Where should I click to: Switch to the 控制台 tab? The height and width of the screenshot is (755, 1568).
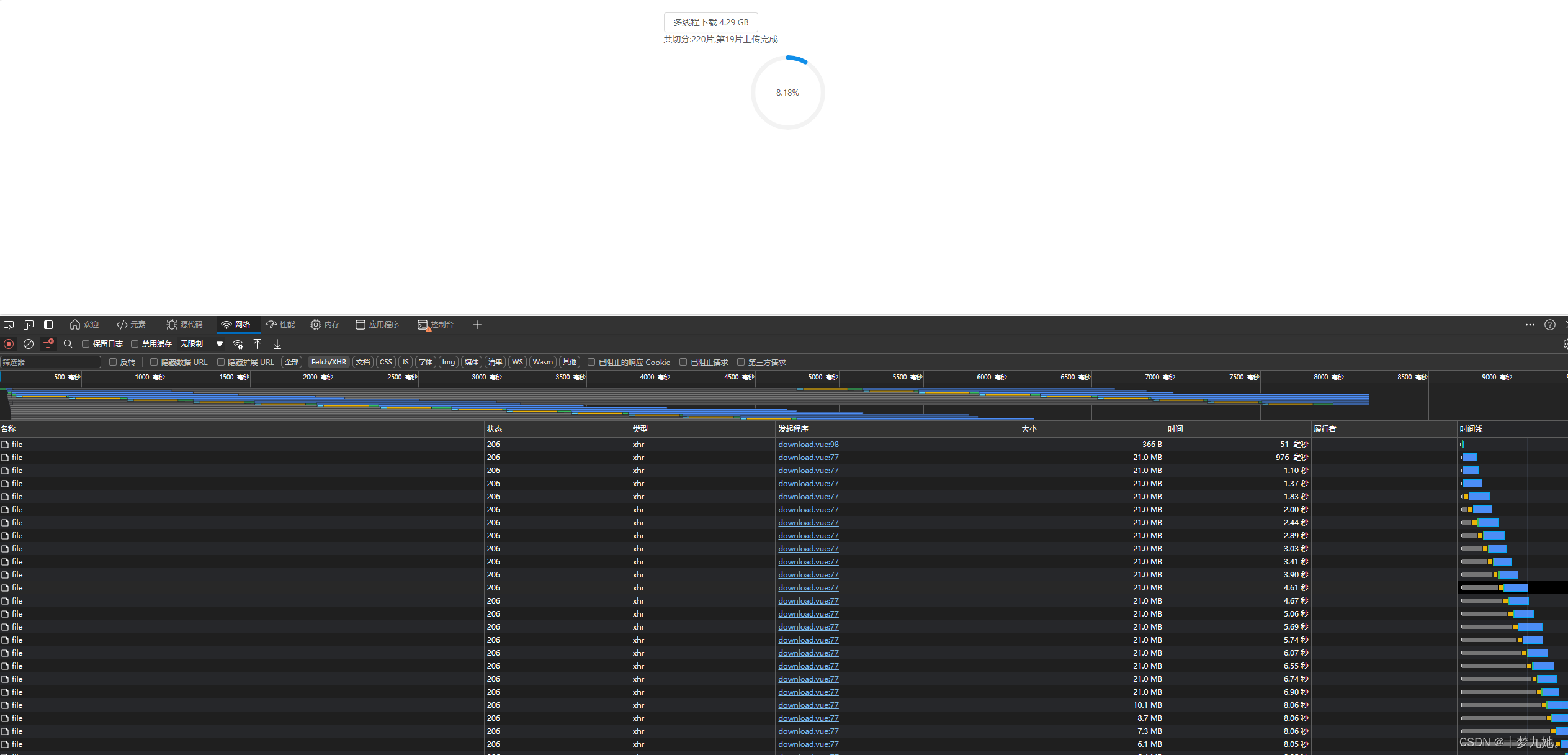coord(436,325)
